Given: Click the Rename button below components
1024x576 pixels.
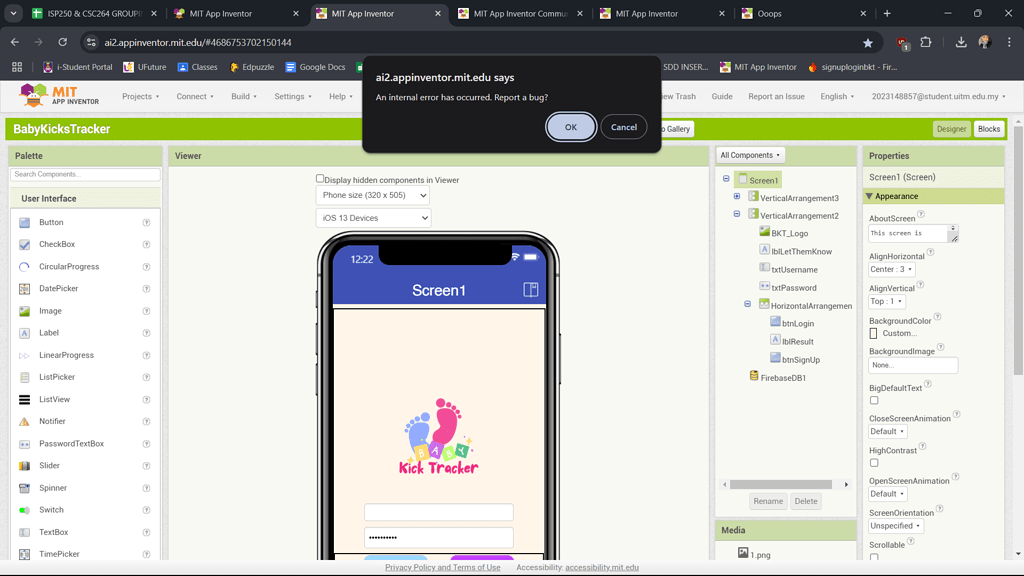Looking at the screenshot, I should tap(768, 501).
